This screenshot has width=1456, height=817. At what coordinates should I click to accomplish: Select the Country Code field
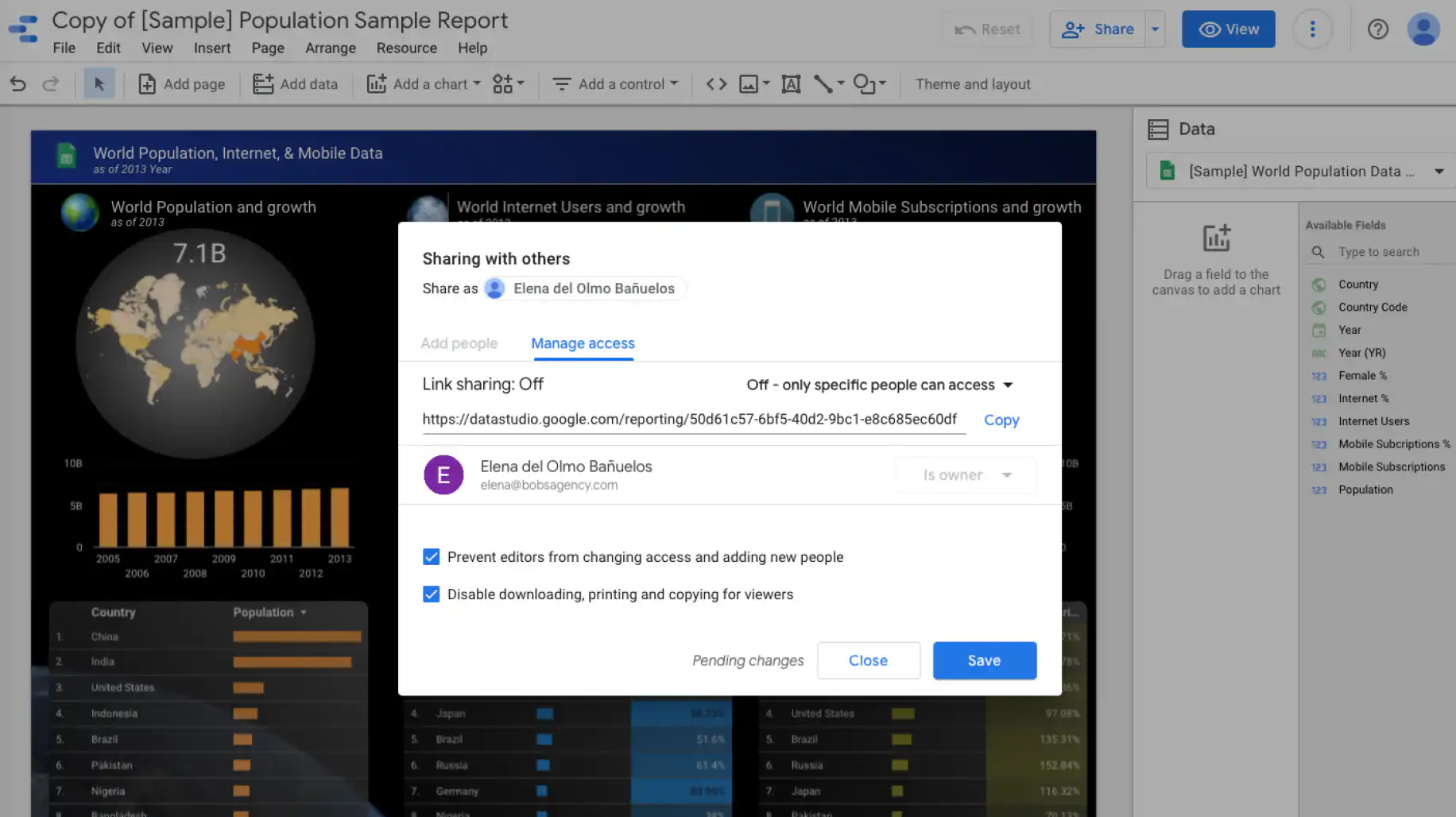click(x=1372, y=307)
